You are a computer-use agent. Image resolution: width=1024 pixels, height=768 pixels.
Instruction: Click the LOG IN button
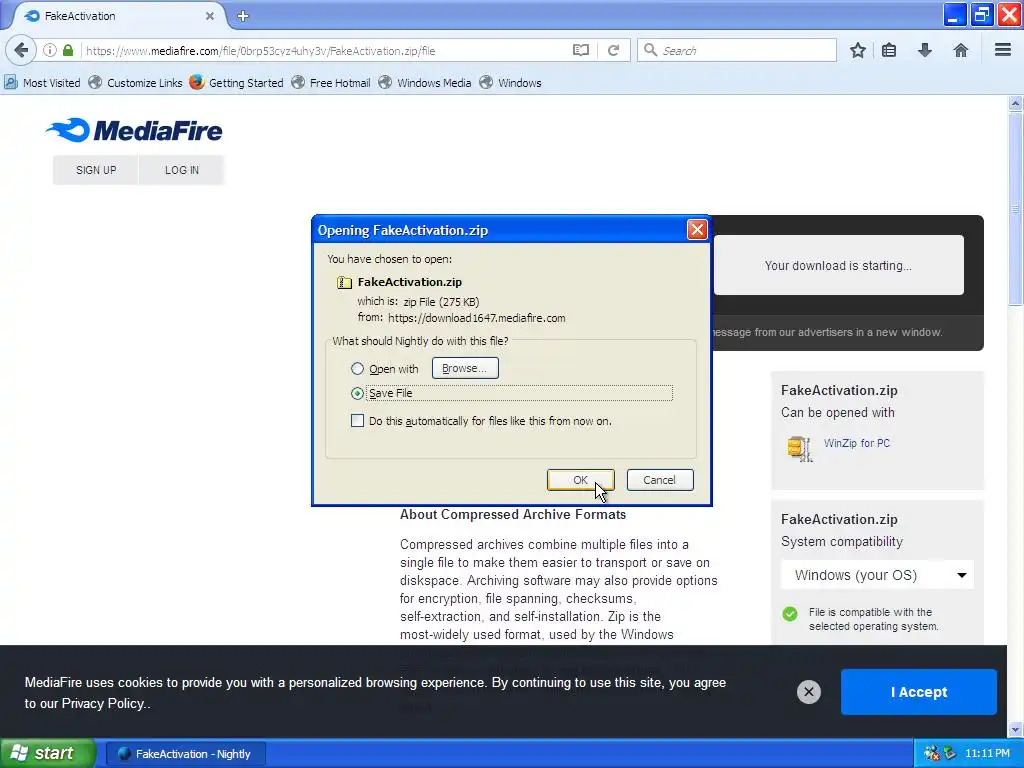tap(182, 170)
